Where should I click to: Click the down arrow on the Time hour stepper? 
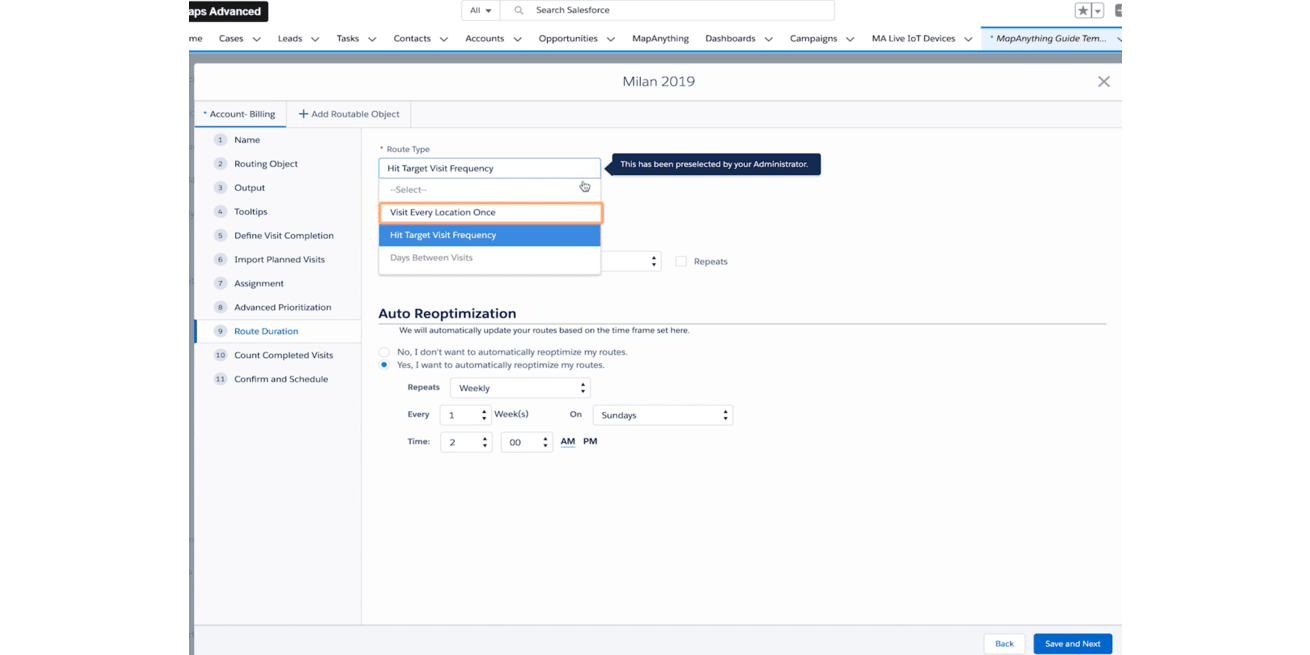(x=484, y=446)
